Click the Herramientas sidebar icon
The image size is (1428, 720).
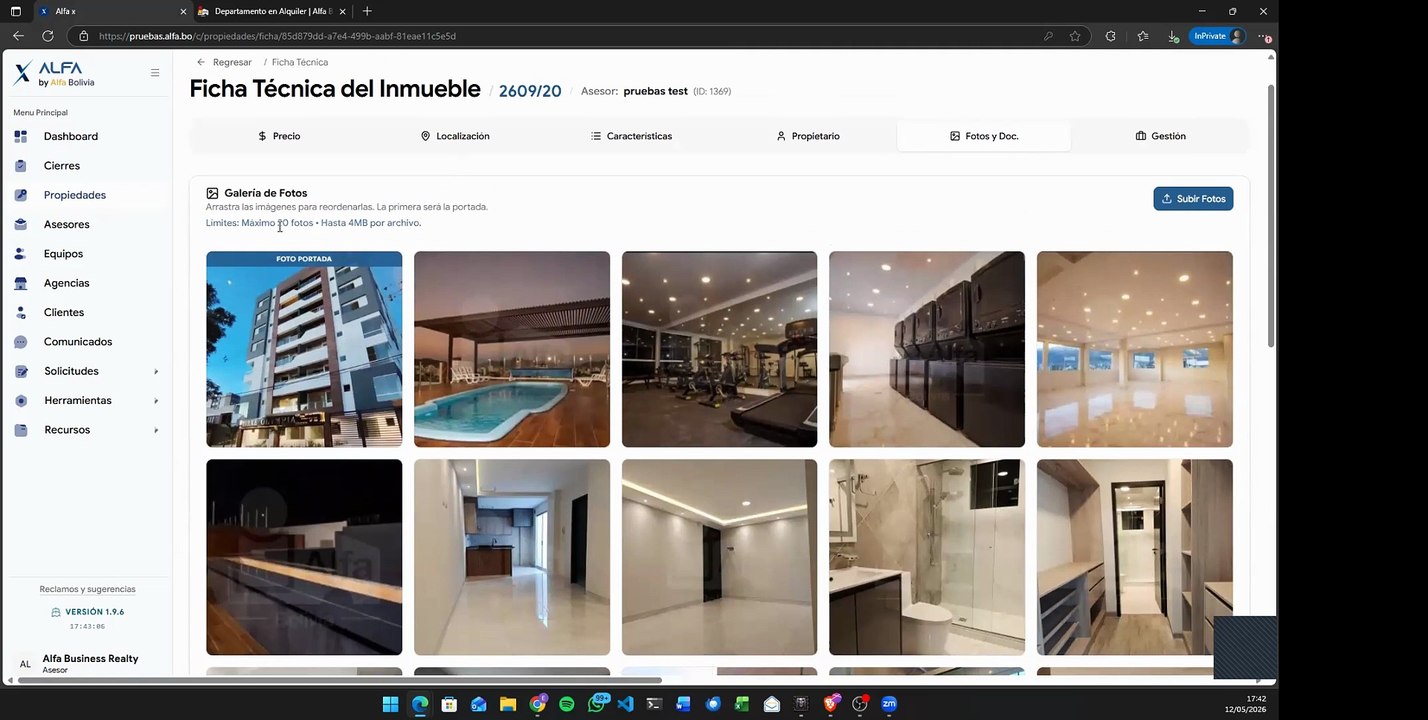(x=21, y=401)
